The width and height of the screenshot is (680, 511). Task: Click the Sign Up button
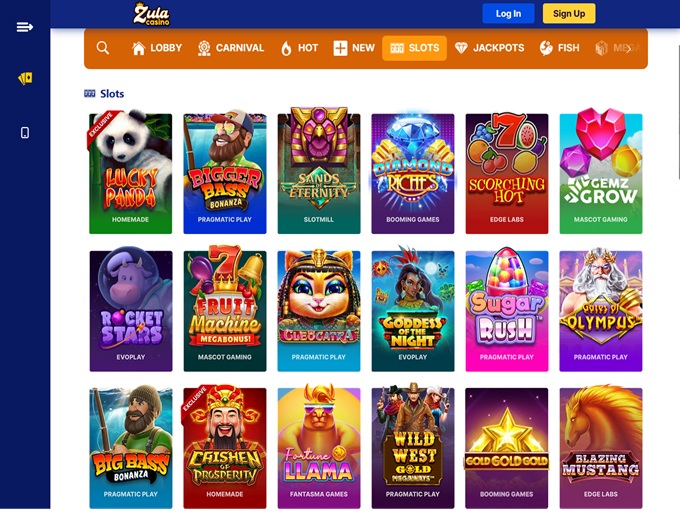(x=569, y=14)
